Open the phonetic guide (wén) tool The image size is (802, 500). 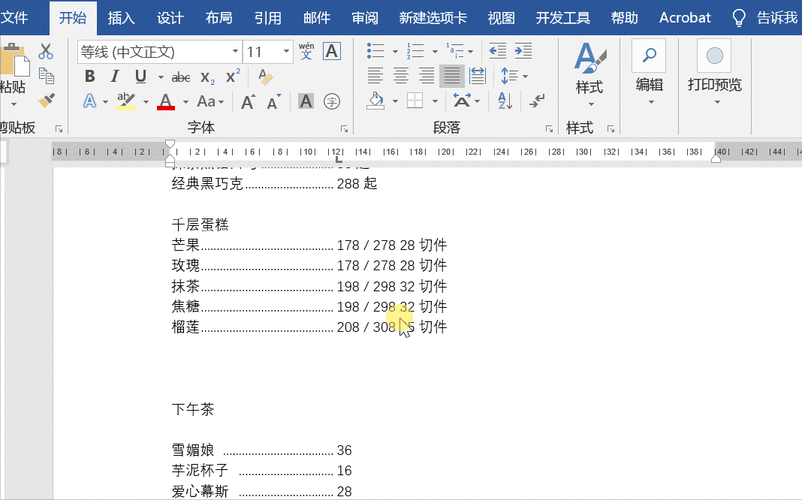click(x=306, y=51)
